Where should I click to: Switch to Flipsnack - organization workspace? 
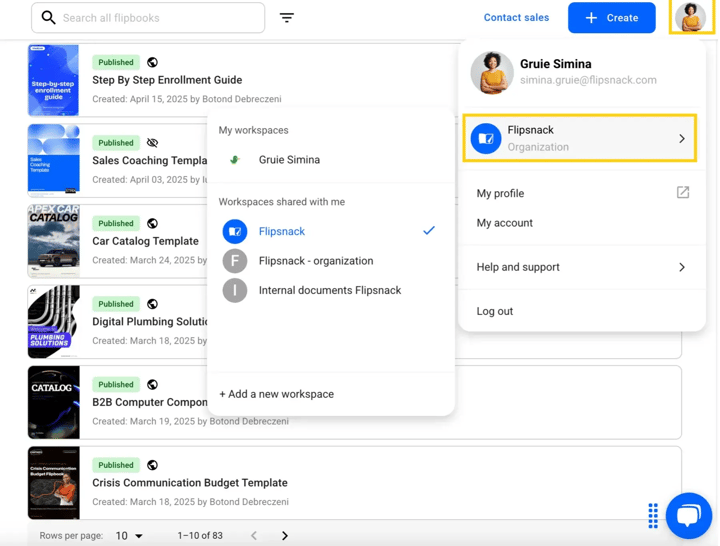[x=331, y=261]
